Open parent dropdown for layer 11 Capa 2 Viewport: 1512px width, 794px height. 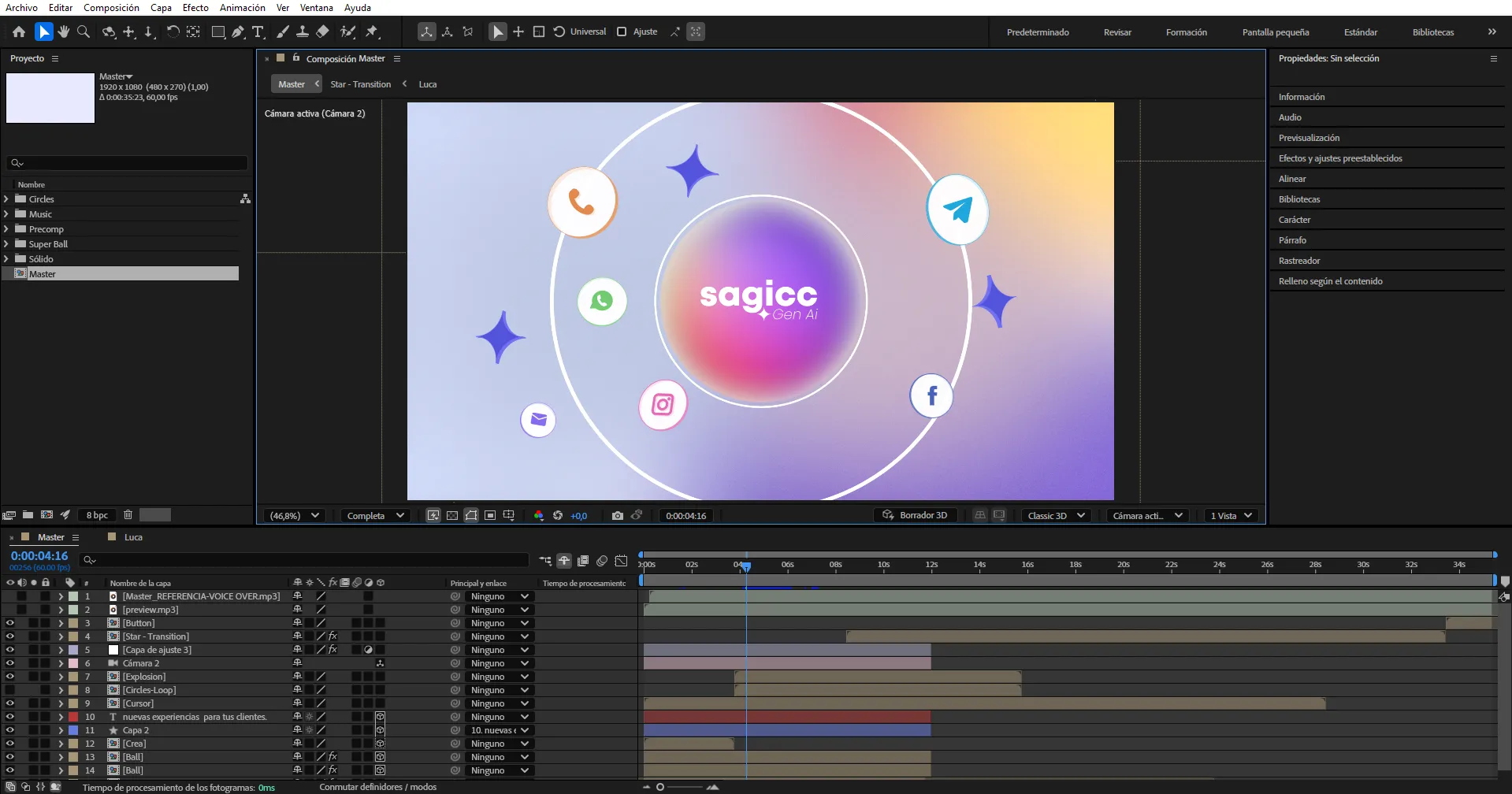(x=500, y=729)
